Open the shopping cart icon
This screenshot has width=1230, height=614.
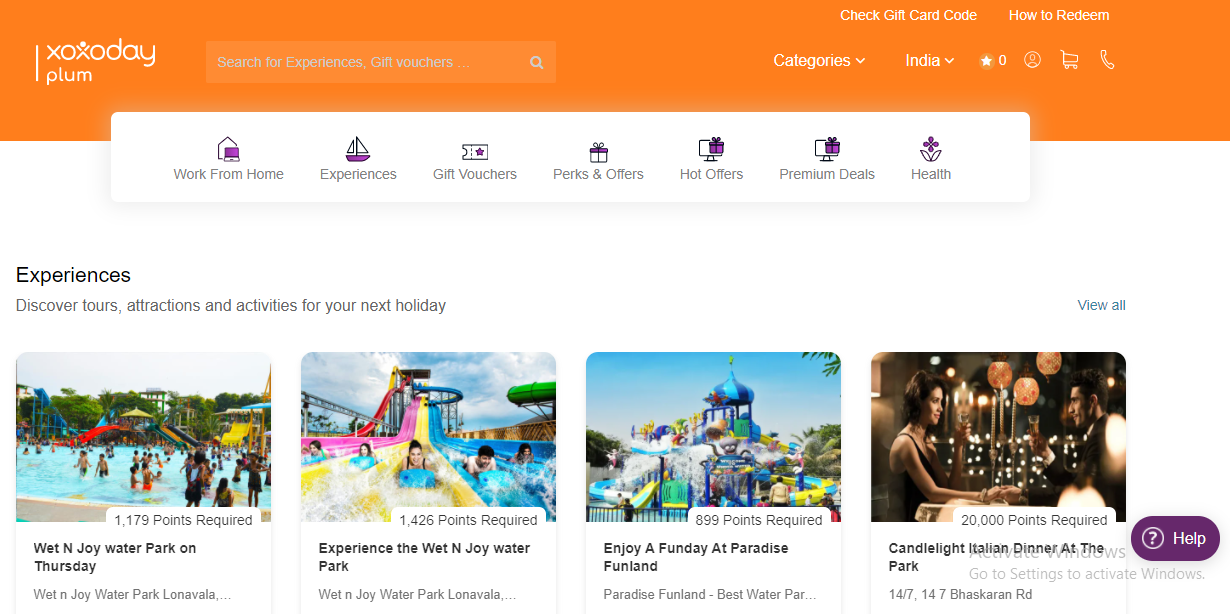coord(1069,60)
